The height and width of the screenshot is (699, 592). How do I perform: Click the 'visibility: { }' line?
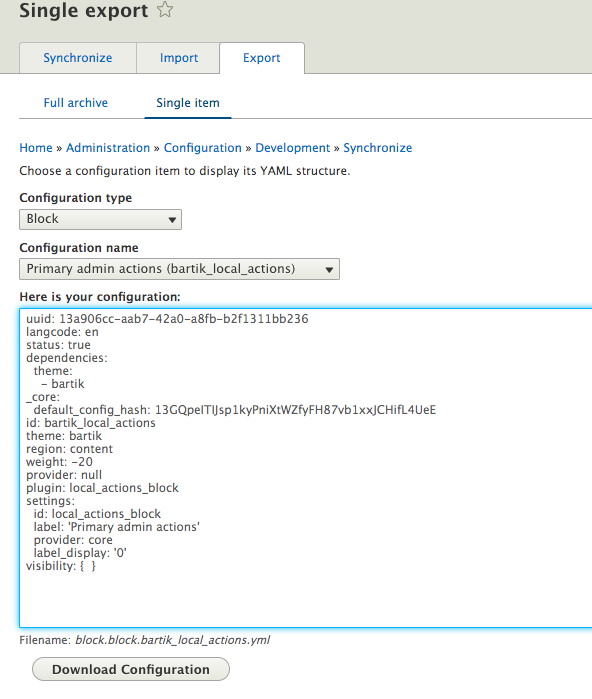click(x=61, y=566)
